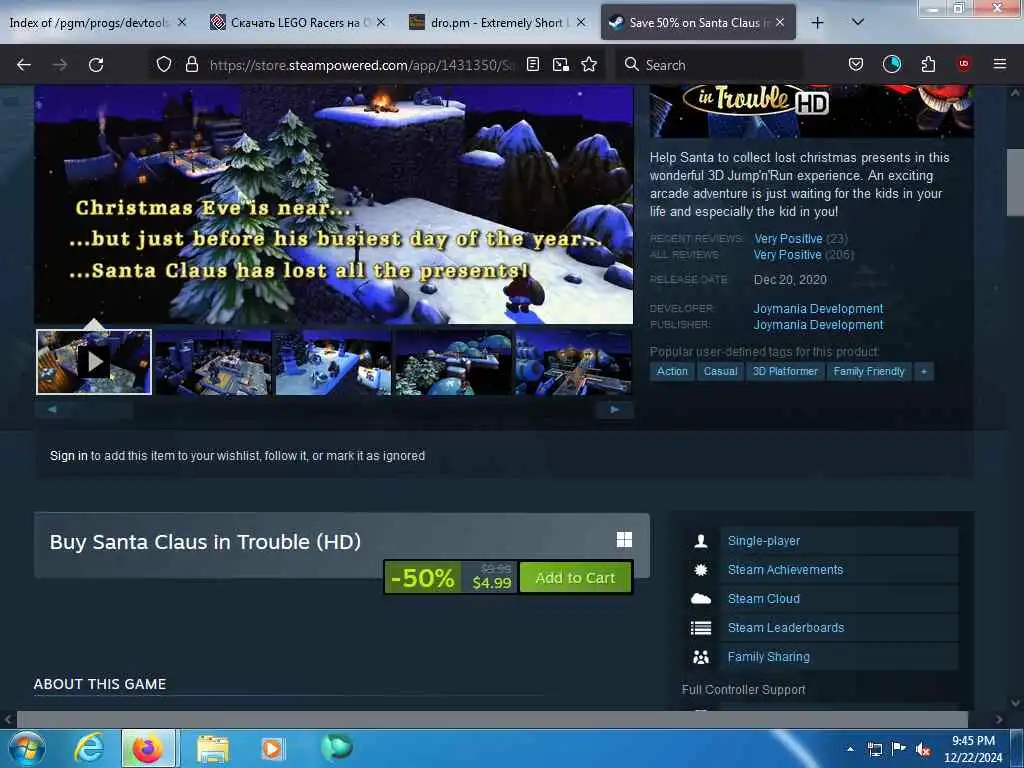This screenshot has width=1024, height=768.
Task: Click the Family Sharing people icon
Action: [701, 657]
